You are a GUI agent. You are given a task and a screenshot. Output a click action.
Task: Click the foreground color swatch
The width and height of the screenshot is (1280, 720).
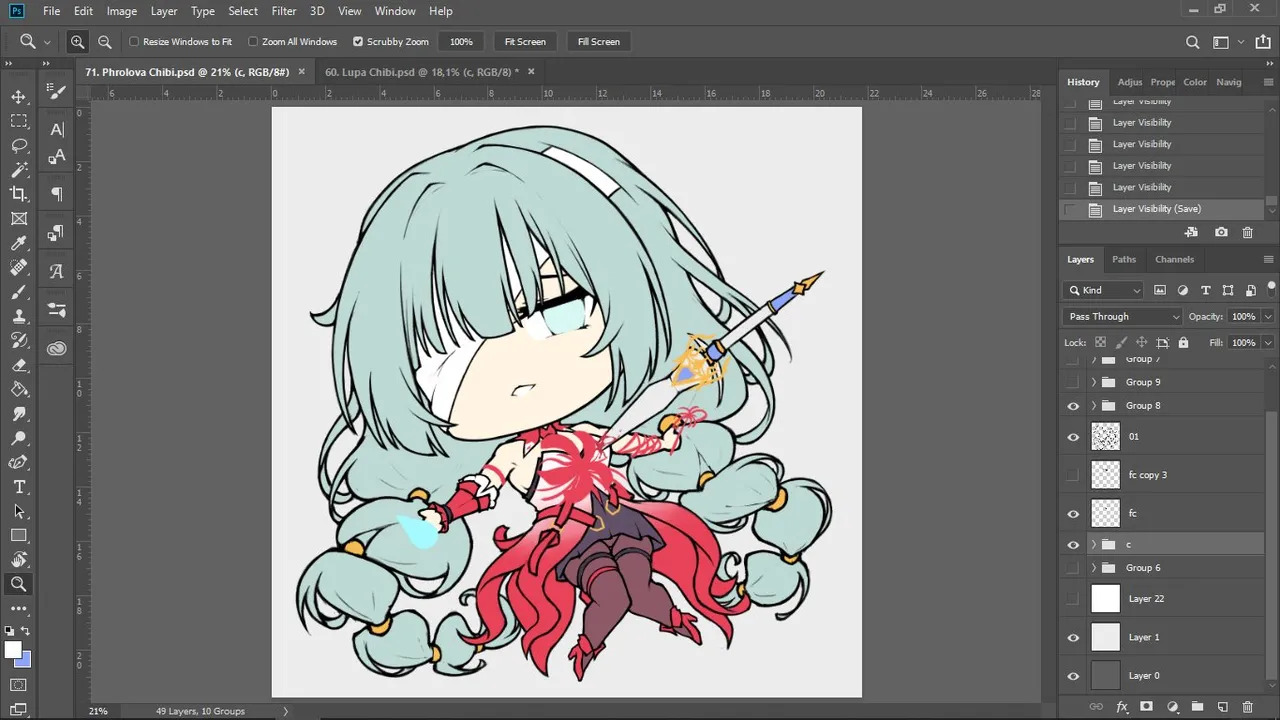(12, 651)
